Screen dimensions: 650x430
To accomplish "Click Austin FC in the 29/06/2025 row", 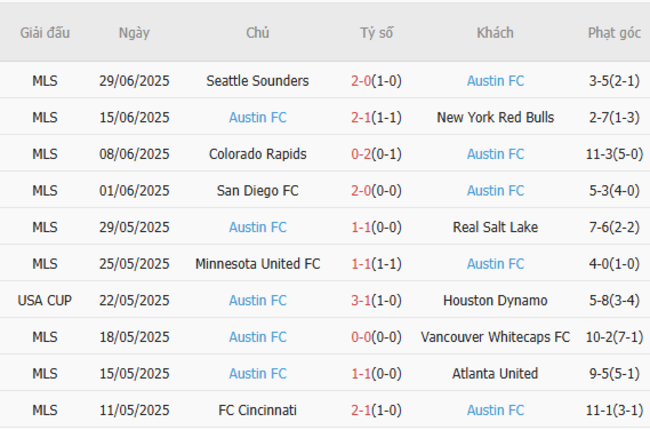I will point(495,81).
